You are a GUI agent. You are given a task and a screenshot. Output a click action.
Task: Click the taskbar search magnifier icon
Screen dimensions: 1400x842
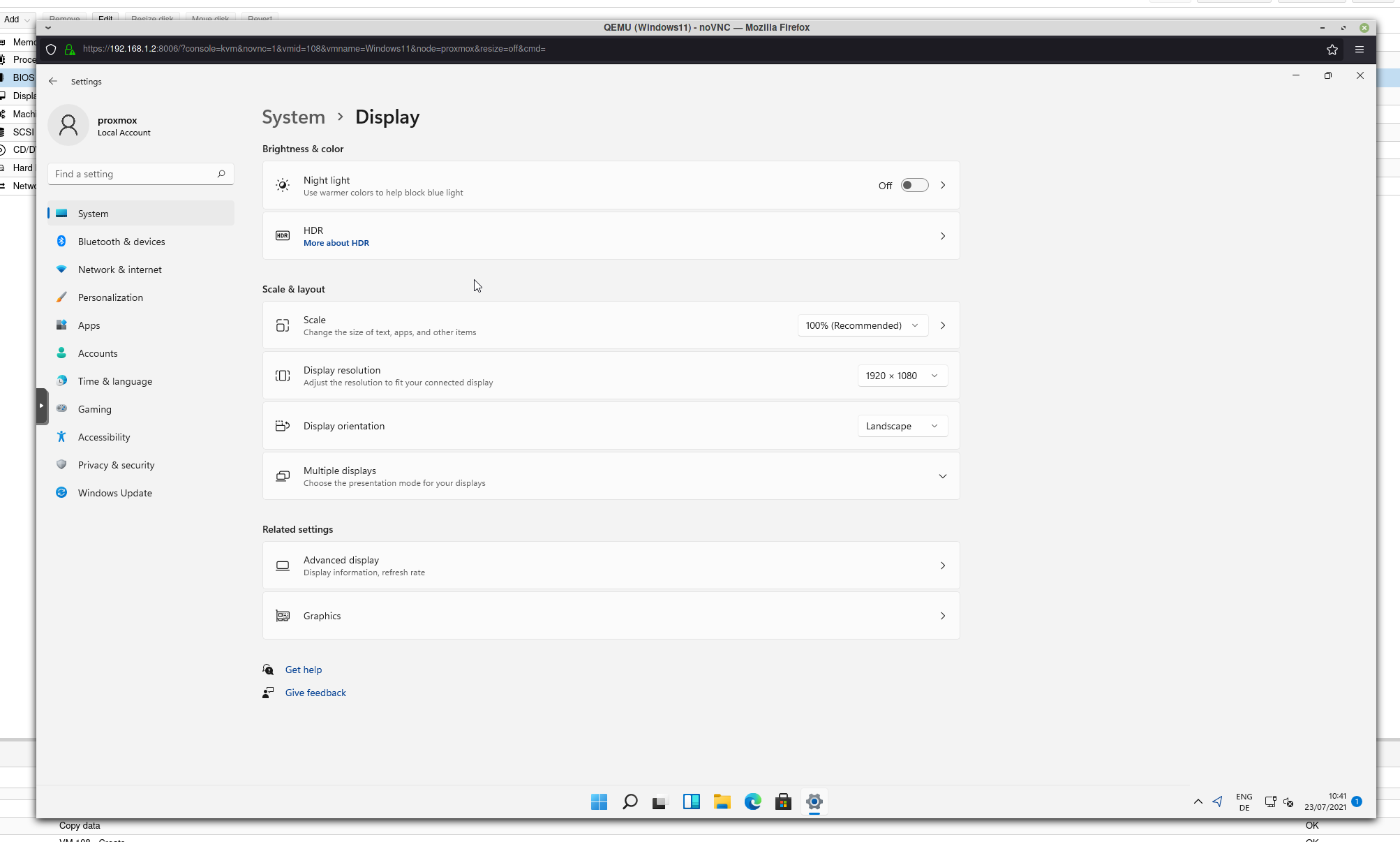click(630, 802)
